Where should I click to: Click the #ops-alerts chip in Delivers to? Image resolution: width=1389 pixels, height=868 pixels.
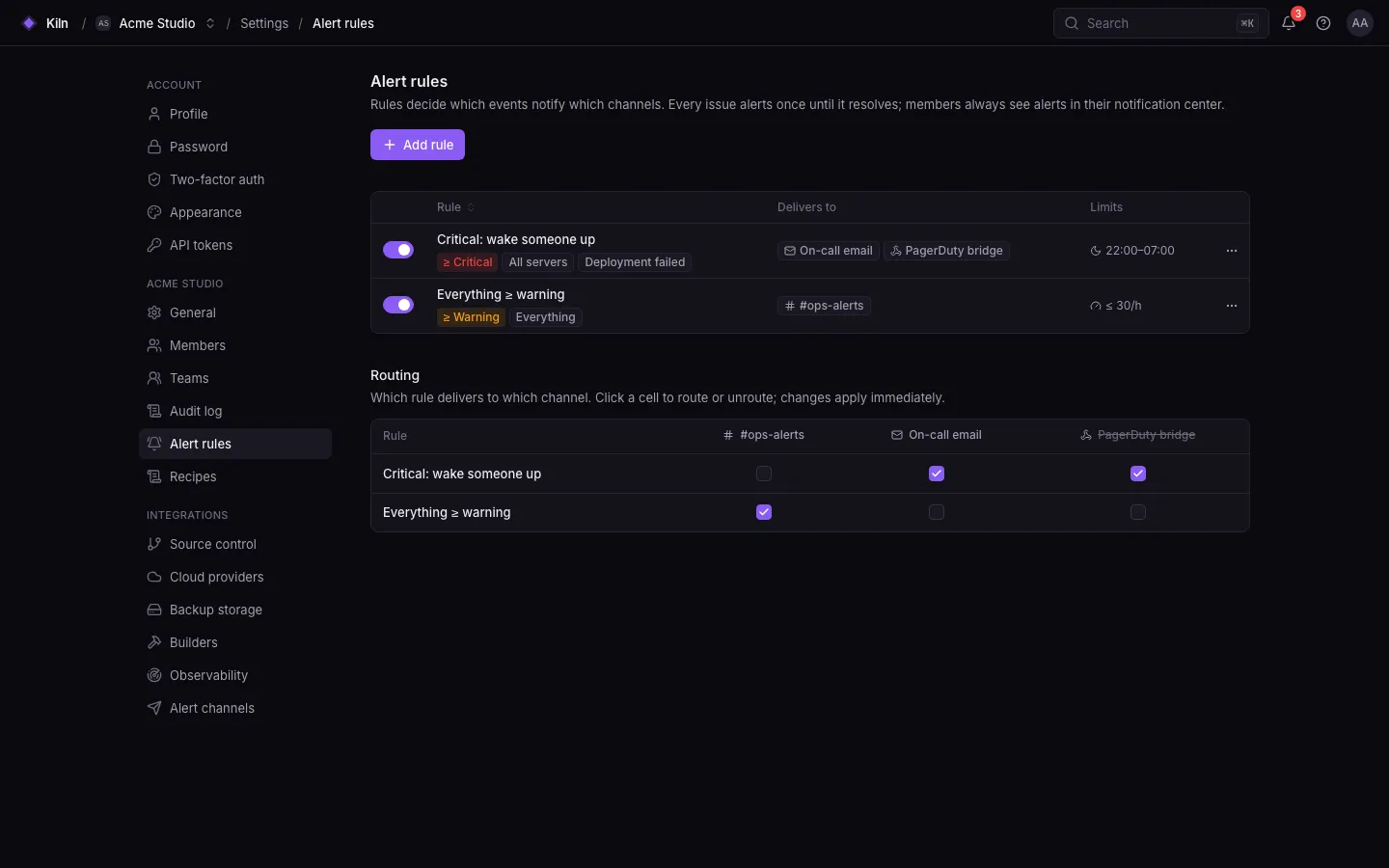[x=825, y=306]
